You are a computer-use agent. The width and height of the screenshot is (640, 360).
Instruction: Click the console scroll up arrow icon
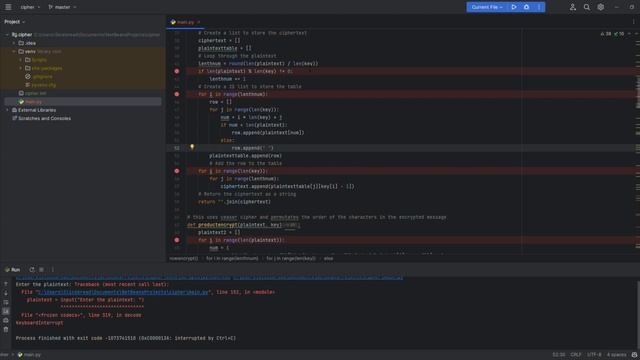[x=6, y=284]
